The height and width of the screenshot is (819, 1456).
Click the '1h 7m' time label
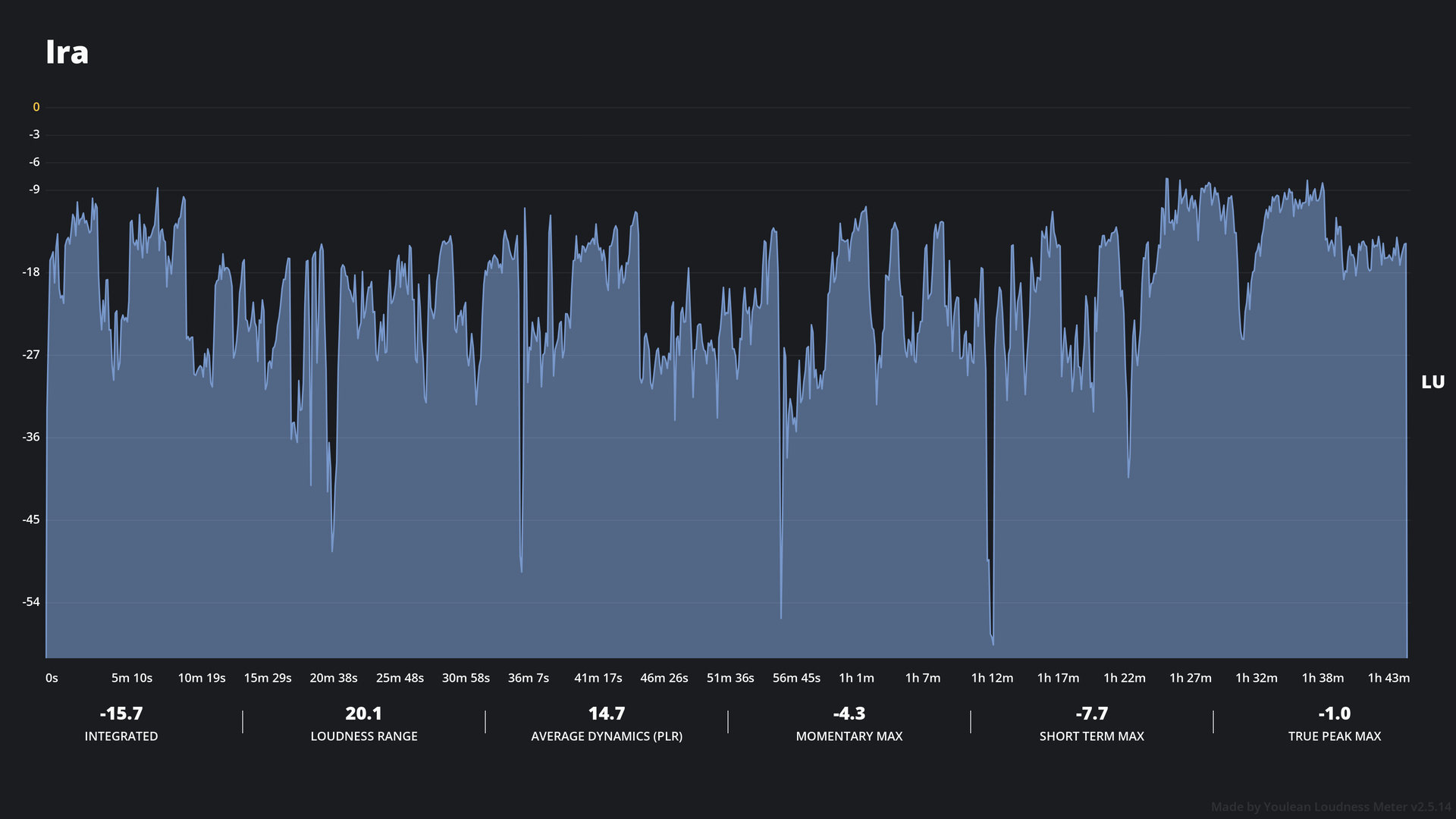(923, 678)
